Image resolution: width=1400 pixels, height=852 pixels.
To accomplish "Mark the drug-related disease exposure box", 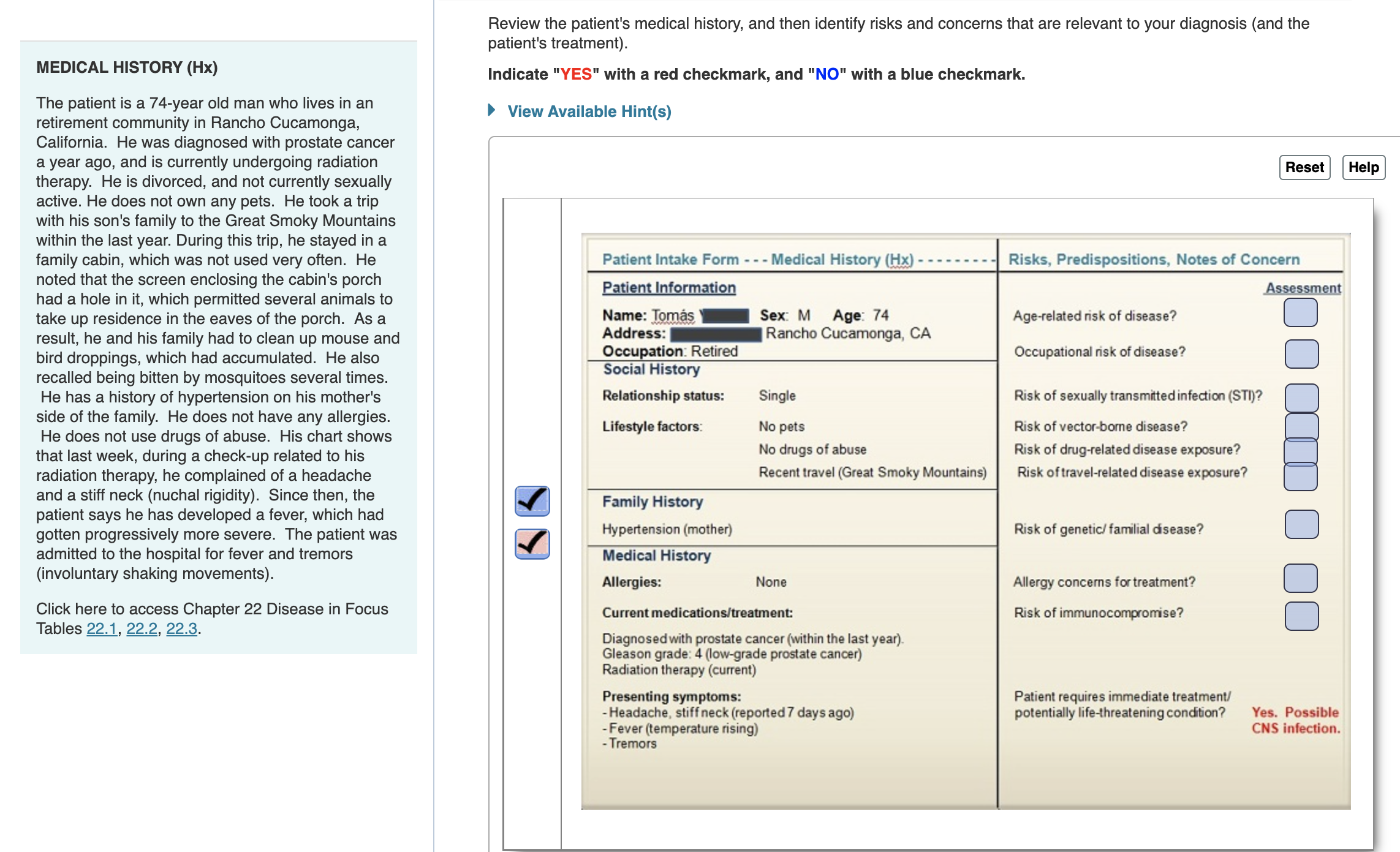I will coord(1302,451).
